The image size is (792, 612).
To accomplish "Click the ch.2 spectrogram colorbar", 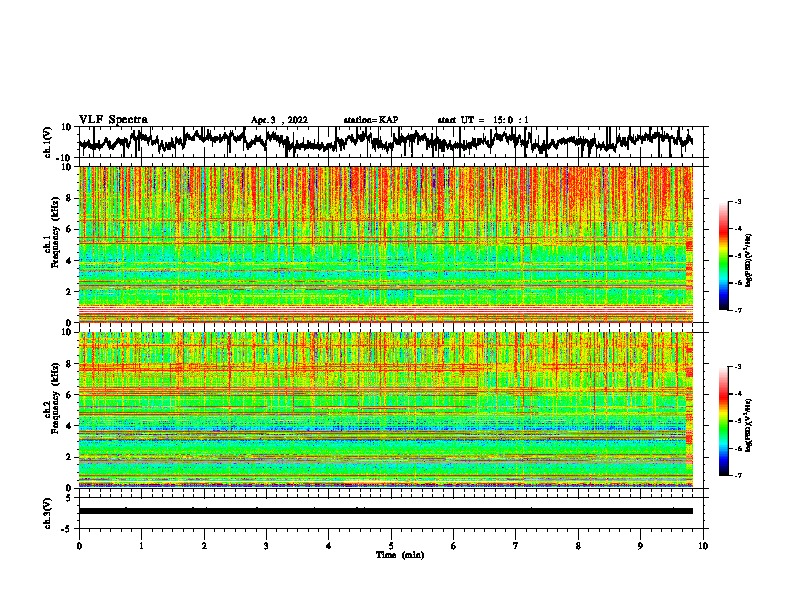I will pos(723,421).
